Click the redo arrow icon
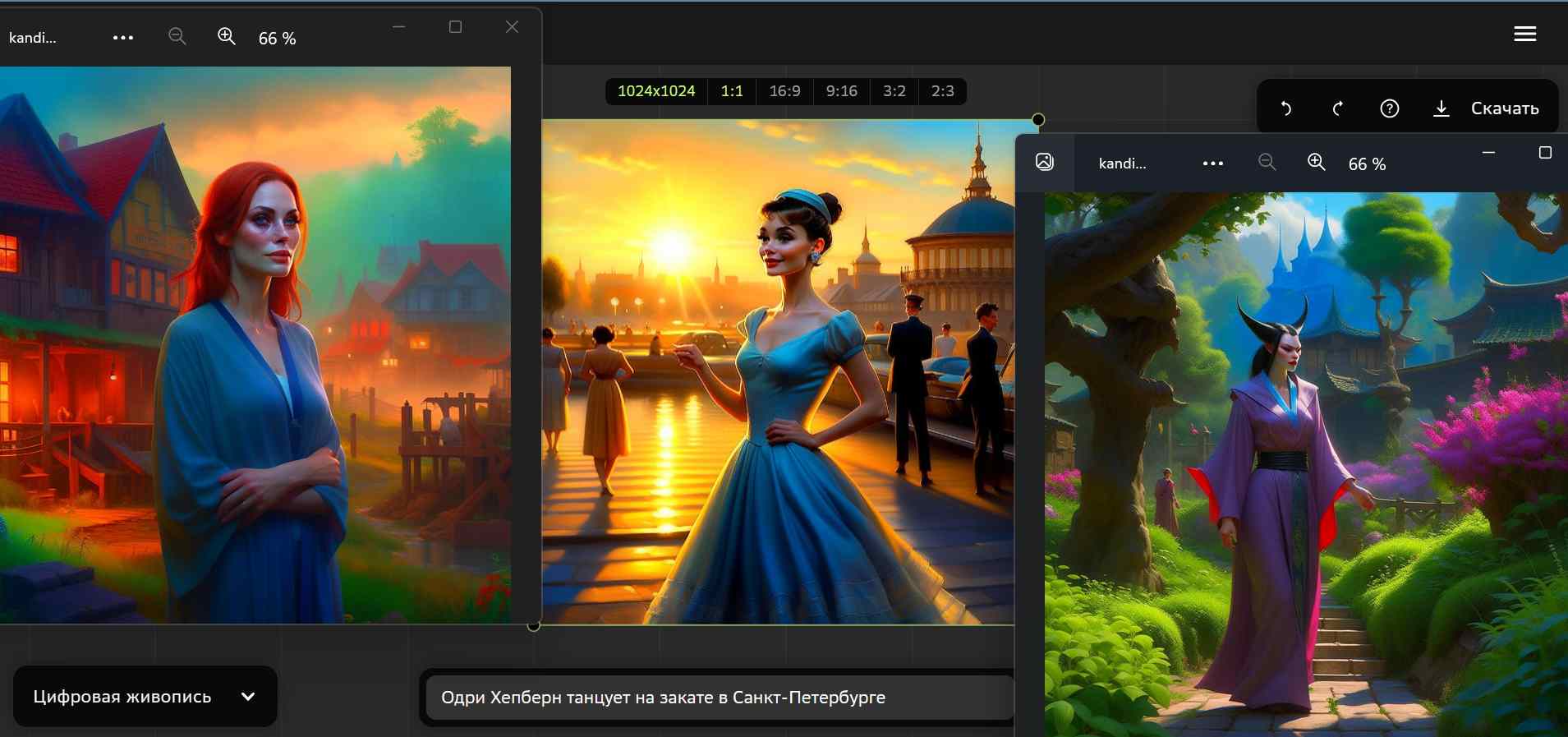The height and width of the screenshot is (737, 1568). pyautogui.click(x=1337, y=108)
